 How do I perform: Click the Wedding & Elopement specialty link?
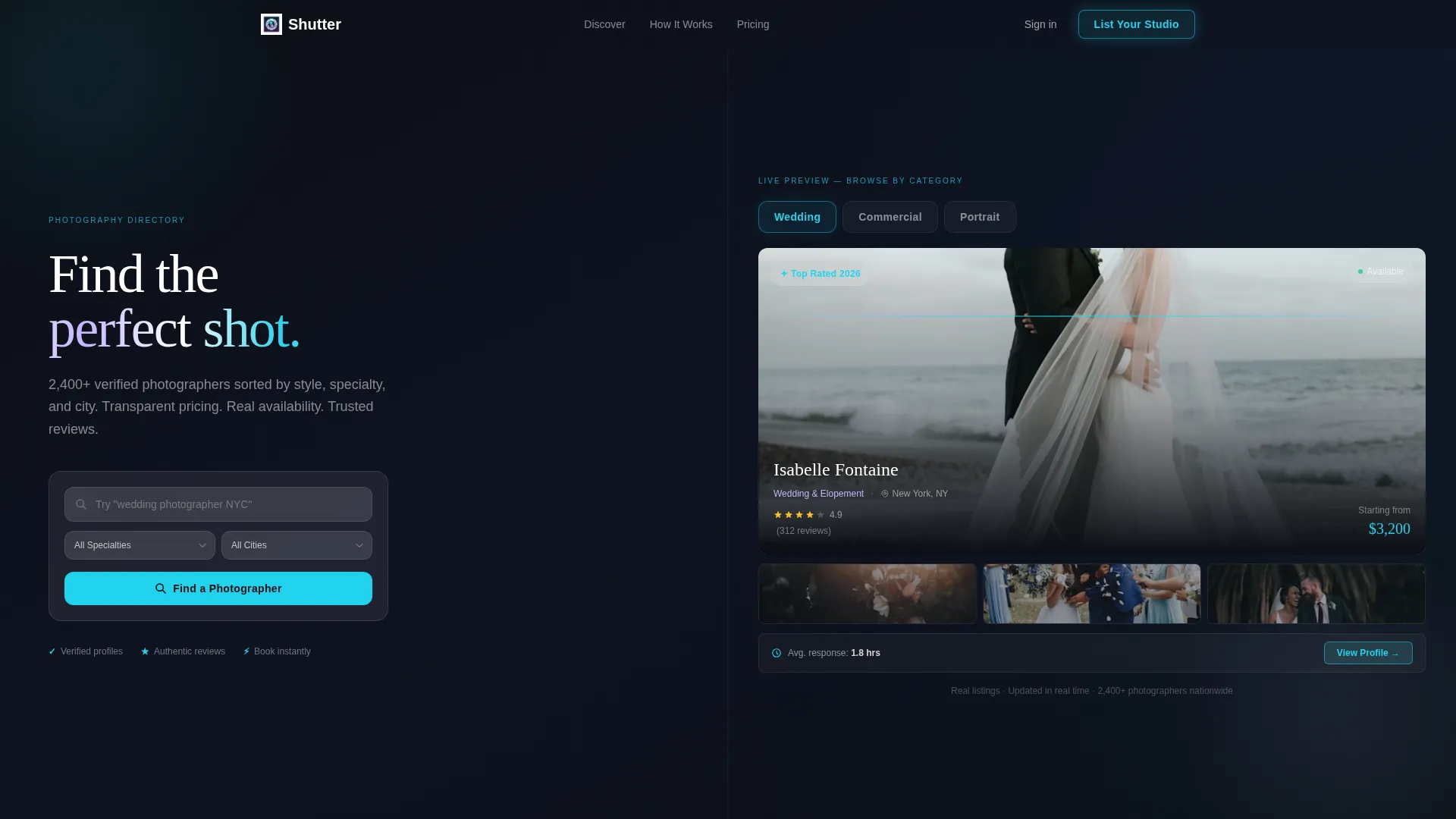tap(818, 494)
